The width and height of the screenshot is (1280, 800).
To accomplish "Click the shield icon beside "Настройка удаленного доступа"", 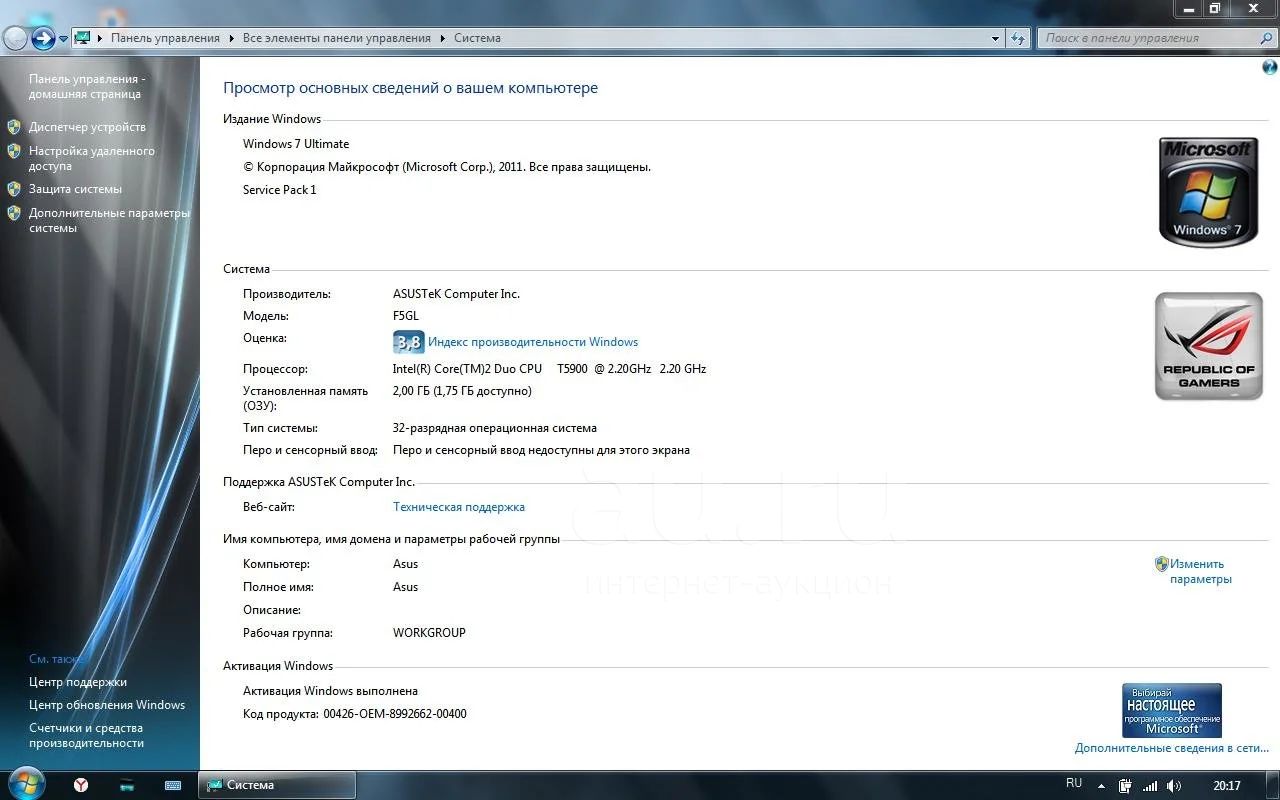I will click(14, 151).
